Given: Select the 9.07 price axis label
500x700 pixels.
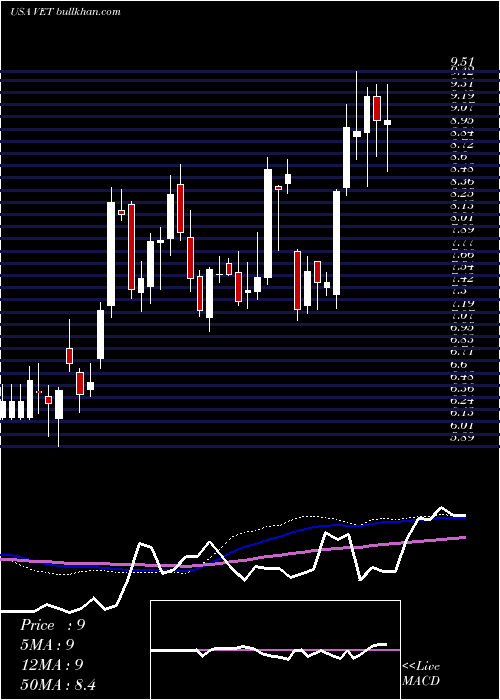Looking at the screenshot, I should [462, 108].
